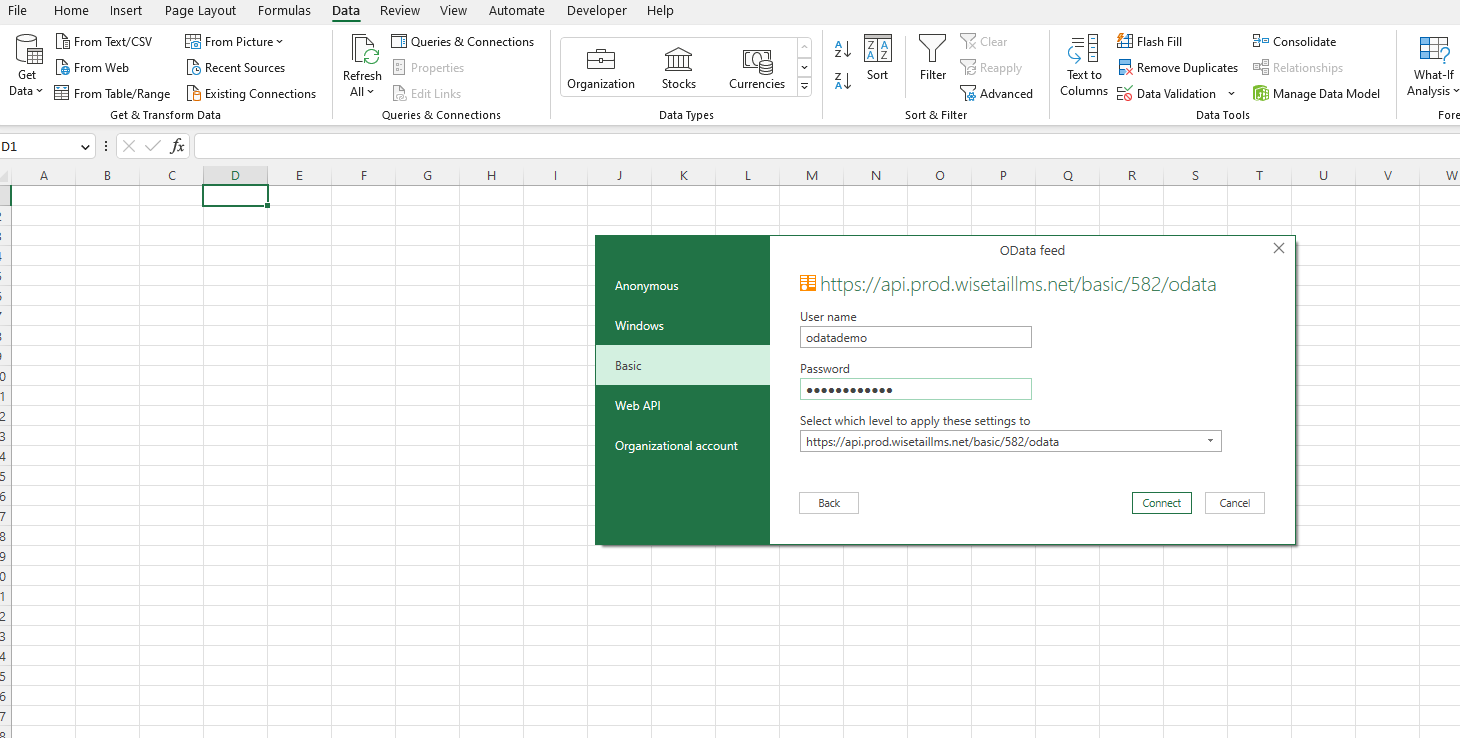Image resolution: width=1460 pixels, height=738 pixels.
Task: Open Advanced filter options
Action: pos(996,94)
